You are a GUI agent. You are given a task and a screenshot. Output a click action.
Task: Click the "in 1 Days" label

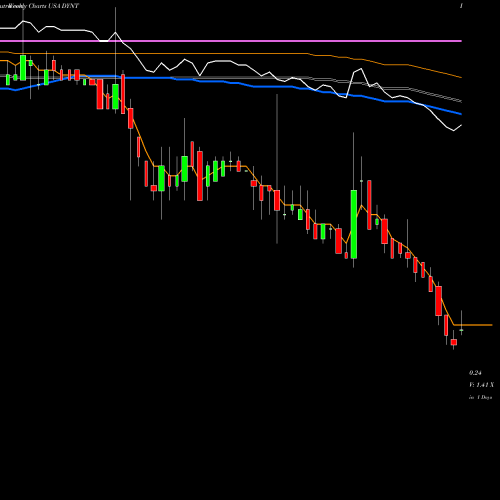click(x=480, y=397)
